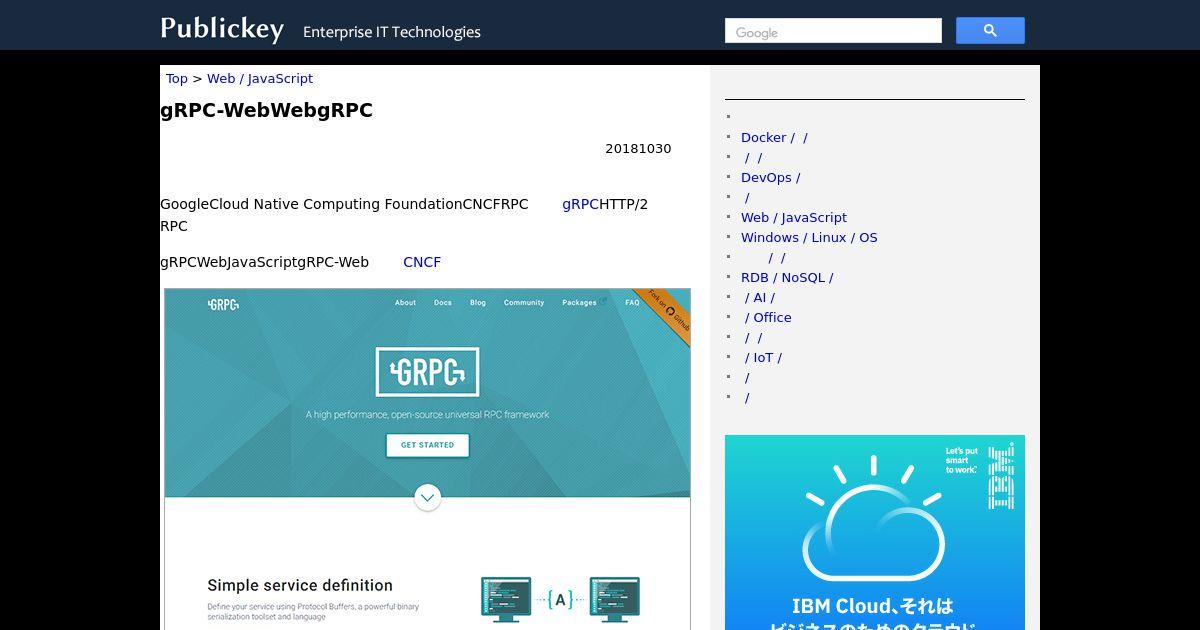Click the blue search magnifier button
This screenshot has width=1200, height=630.
point(990,31)
